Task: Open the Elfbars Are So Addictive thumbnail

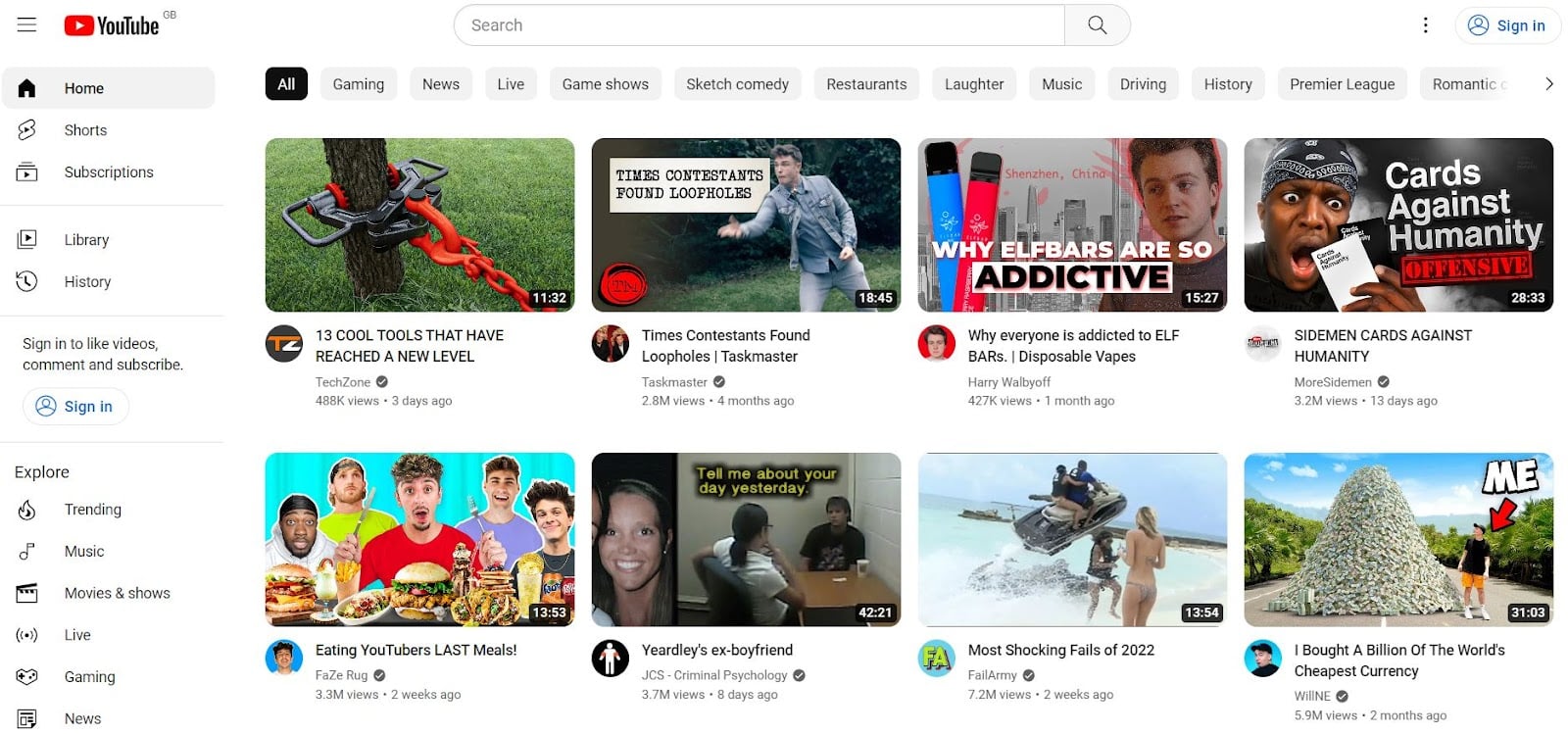Action: [x=1072, y=224]
